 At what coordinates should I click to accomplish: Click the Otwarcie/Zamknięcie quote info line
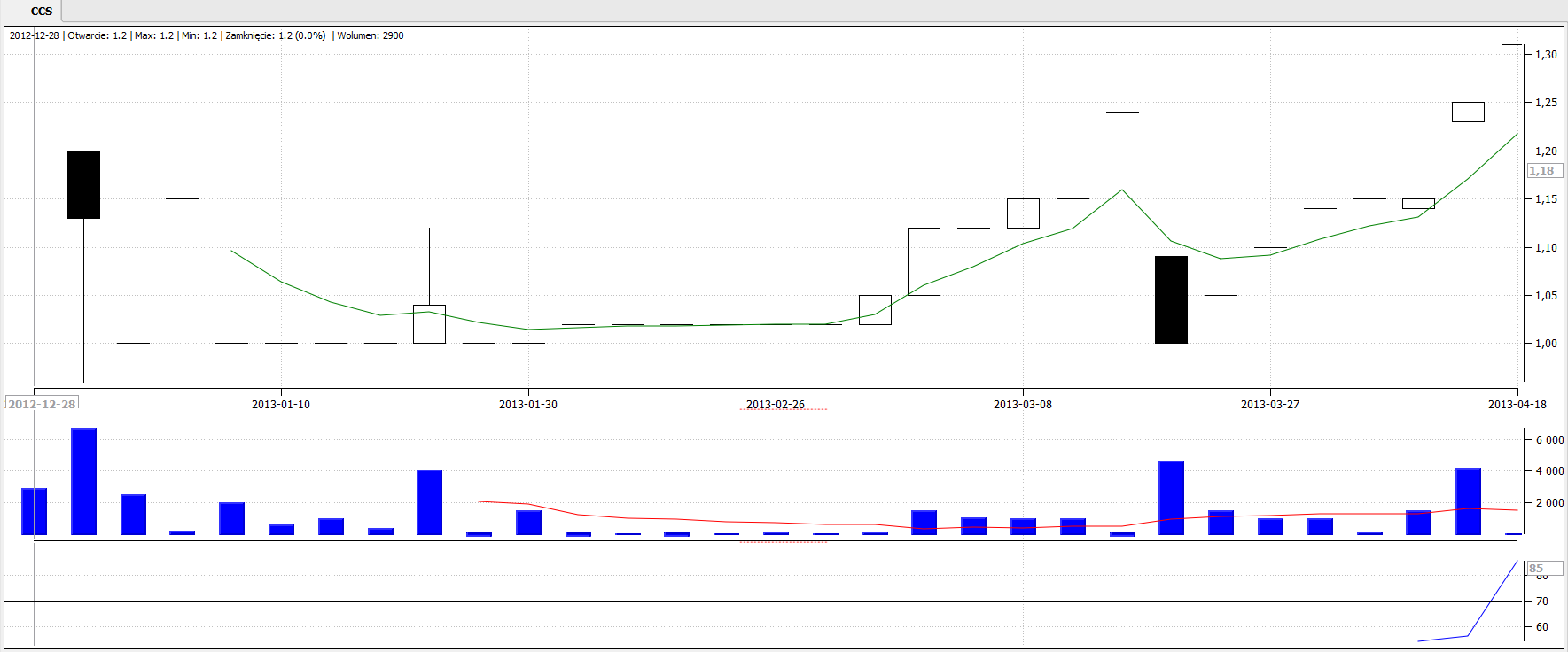207,36
